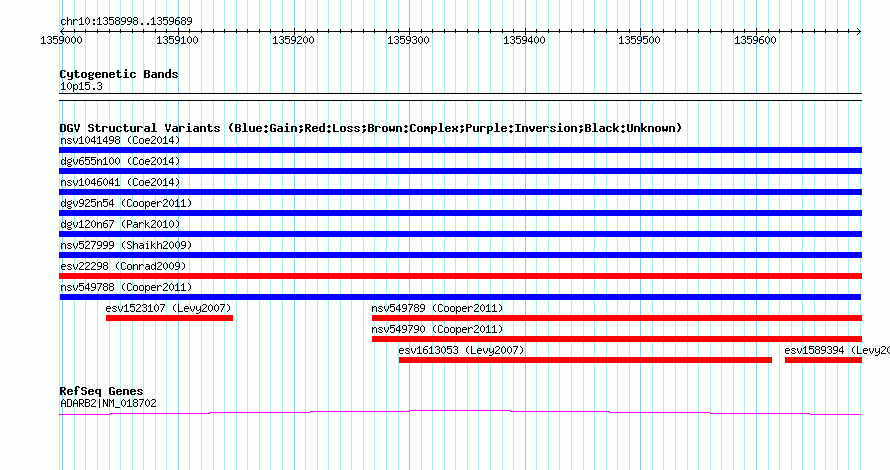Click ruler position 1359000
Screen dimensions: 890x470
click(x=61, y=40)
